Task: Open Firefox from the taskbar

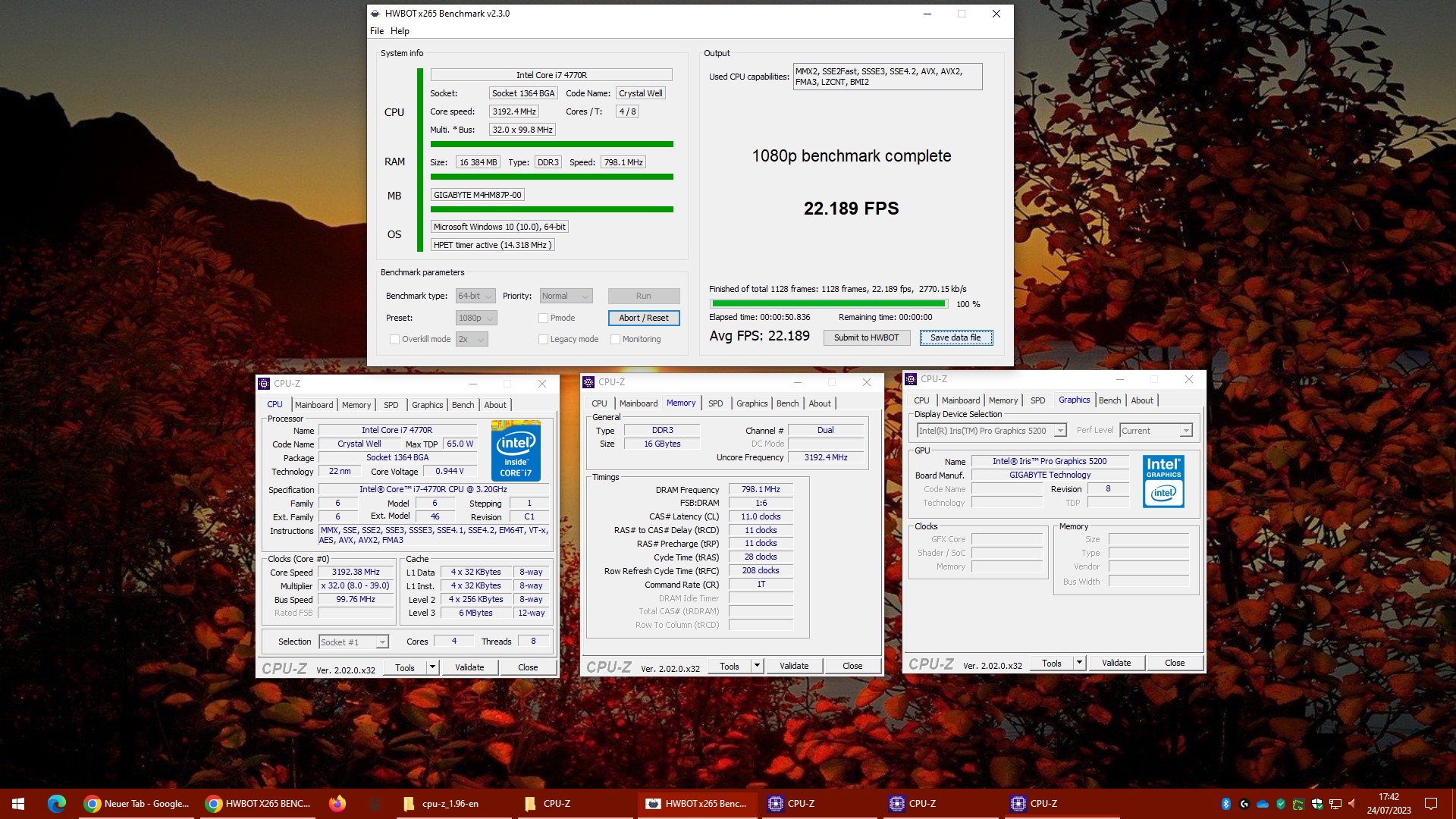Action: (337, 804)
